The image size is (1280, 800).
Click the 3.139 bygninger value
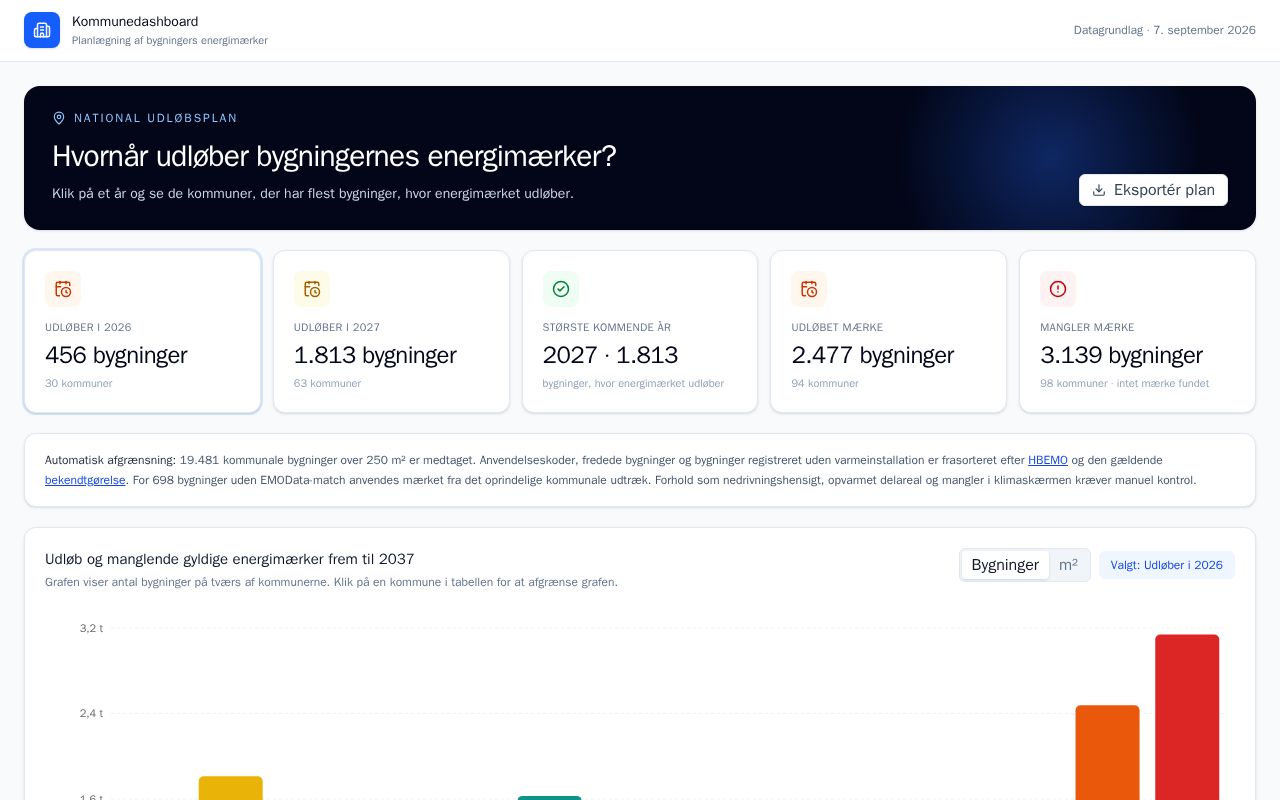[x=1121, y=355]
